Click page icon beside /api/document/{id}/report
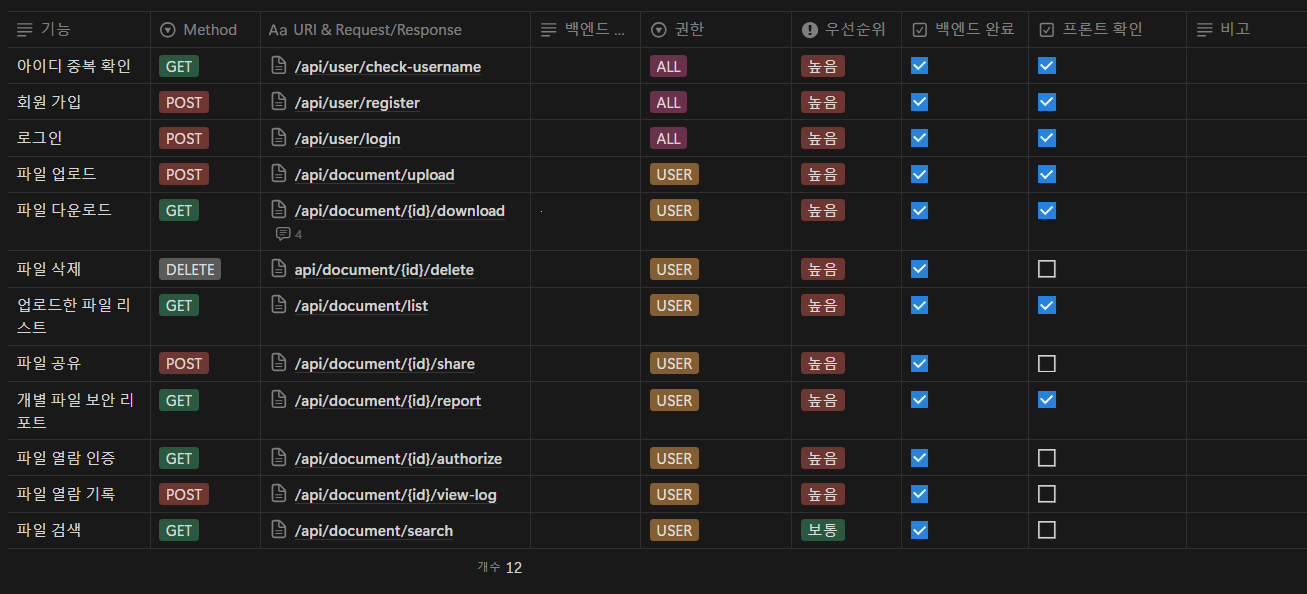The image size is (1307, 594). (280, 400)
